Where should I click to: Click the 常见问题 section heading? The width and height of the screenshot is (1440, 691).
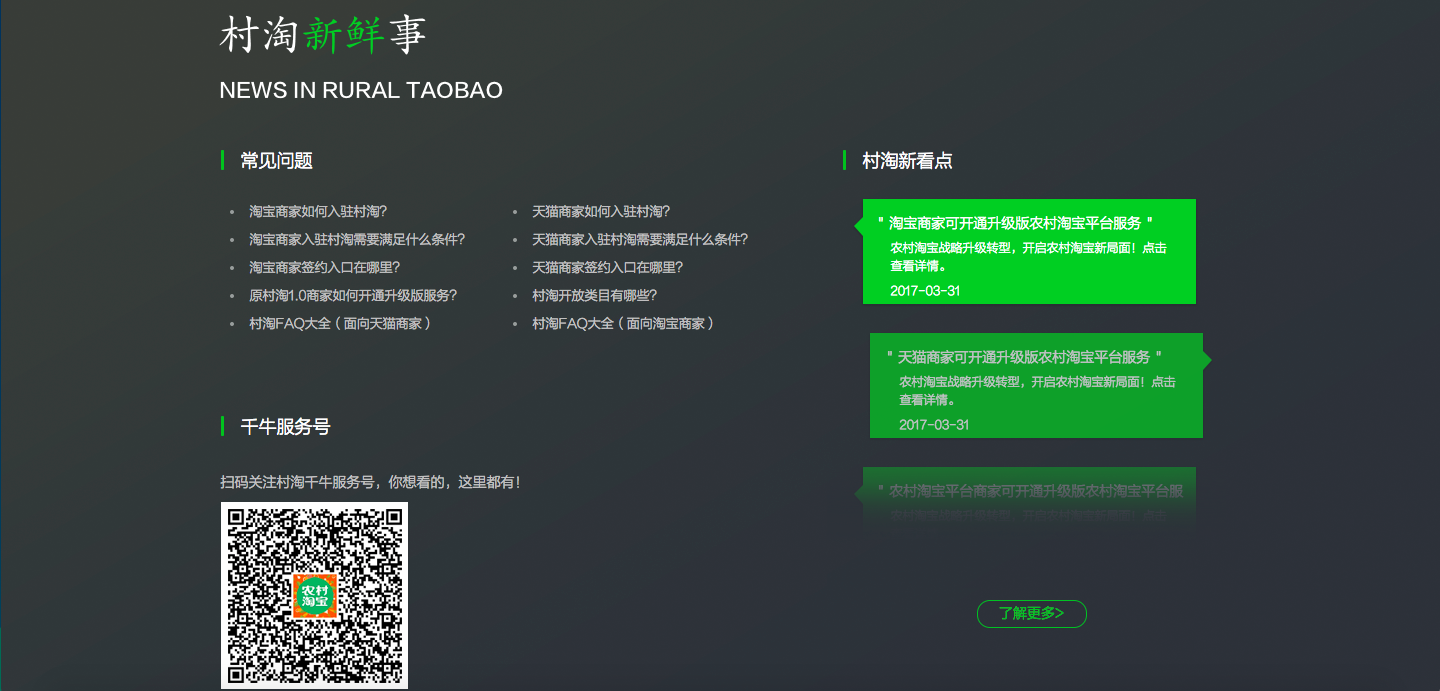(277, 161)
